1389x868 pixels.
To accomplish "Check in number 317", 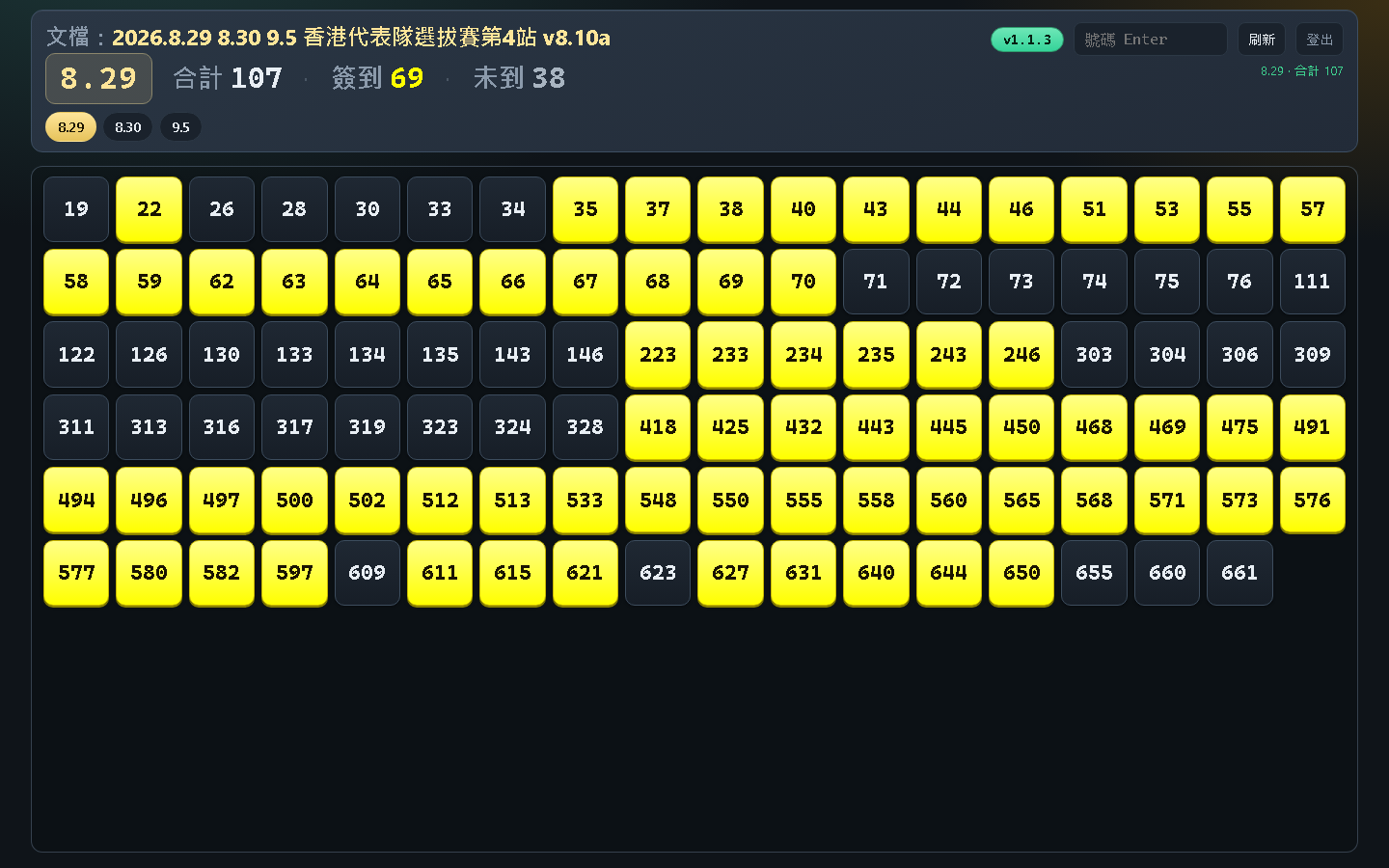I will [294, 427].
